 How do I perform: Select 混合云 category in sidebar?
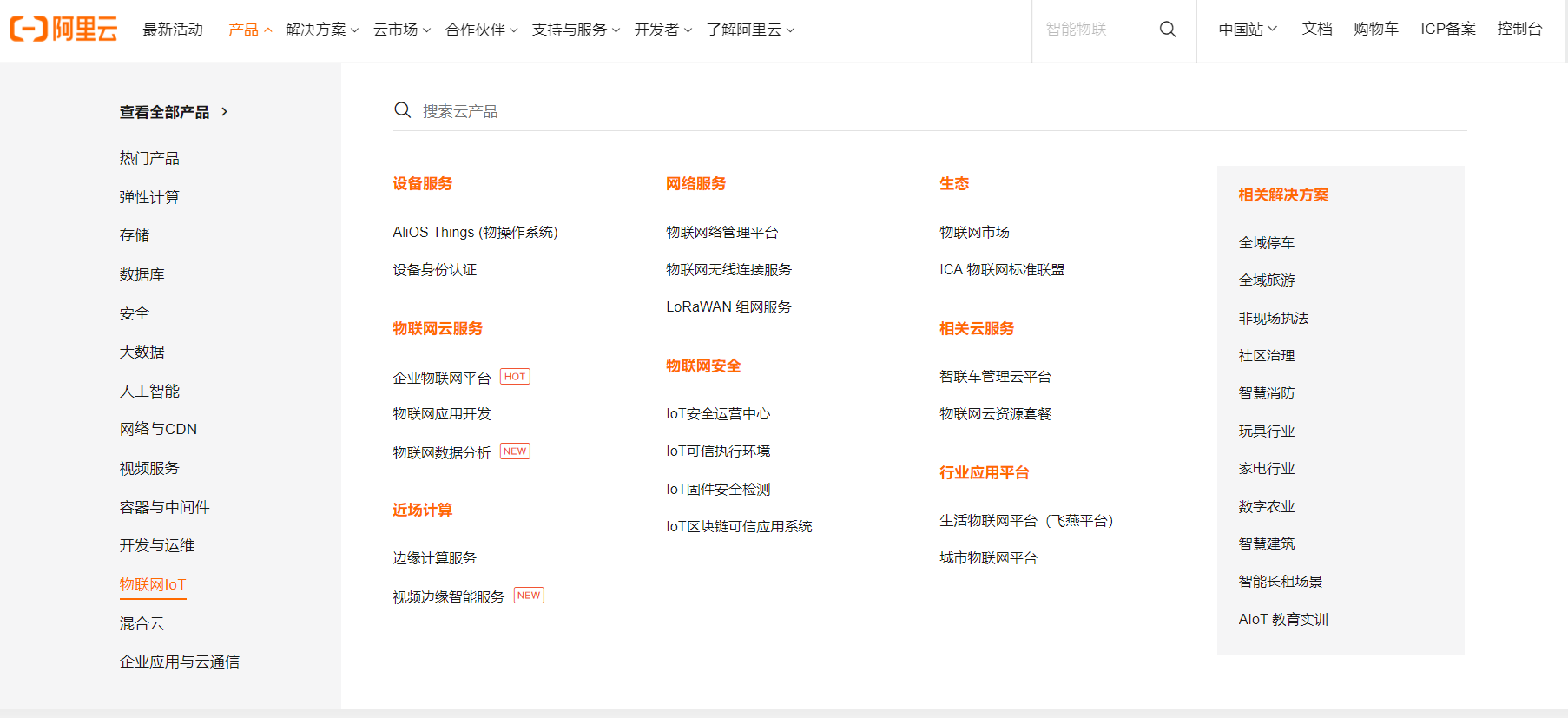click(x=142, y=623)
